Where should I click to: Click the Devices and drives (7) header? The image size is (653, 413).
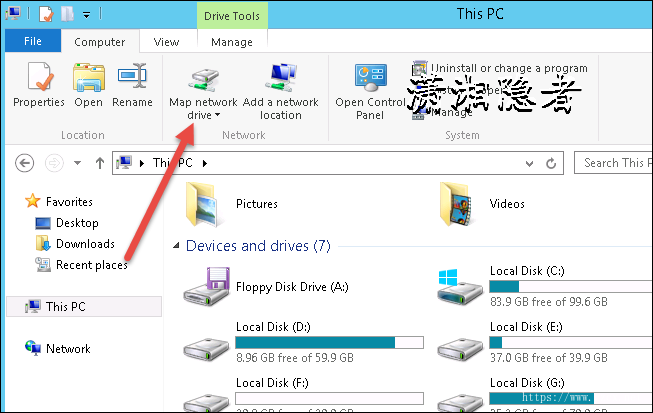[x=258, y=246]
